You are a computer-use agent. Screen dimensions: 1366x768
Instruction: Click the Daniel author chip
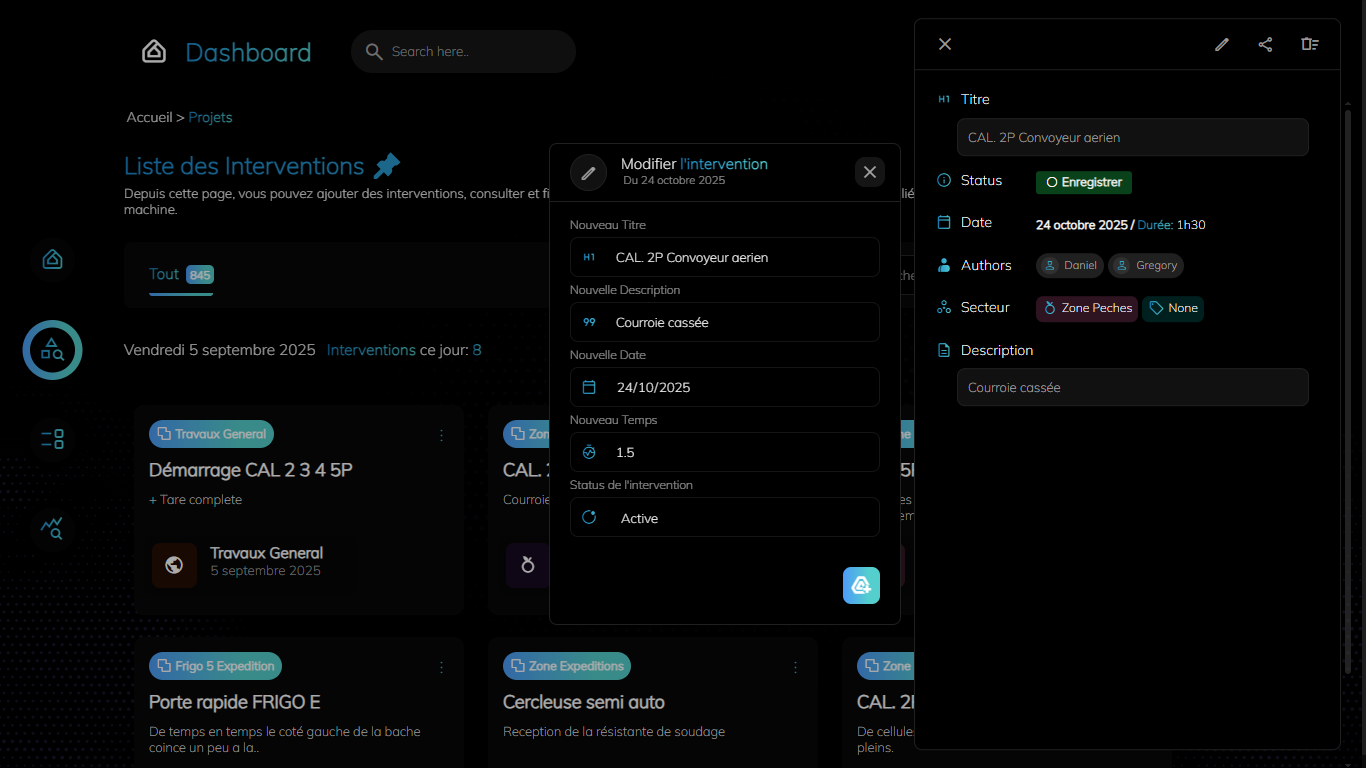1069,265
